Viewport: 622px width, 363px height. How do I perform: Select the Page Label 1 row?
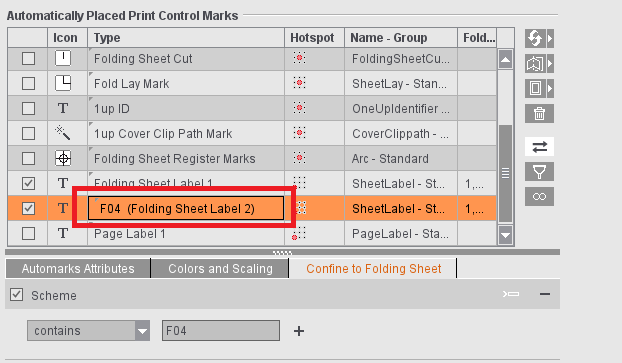[252, 234]
